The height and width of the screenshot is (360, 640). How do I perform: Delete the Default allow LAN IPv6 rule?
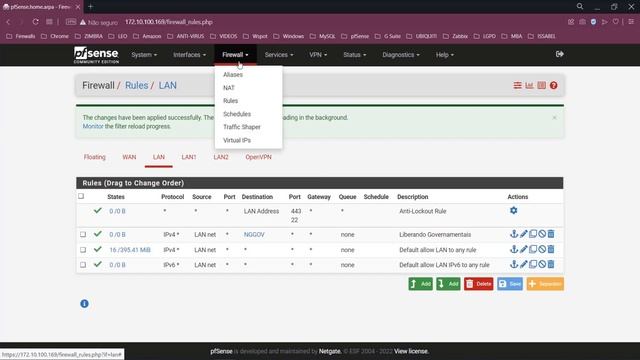551,264
